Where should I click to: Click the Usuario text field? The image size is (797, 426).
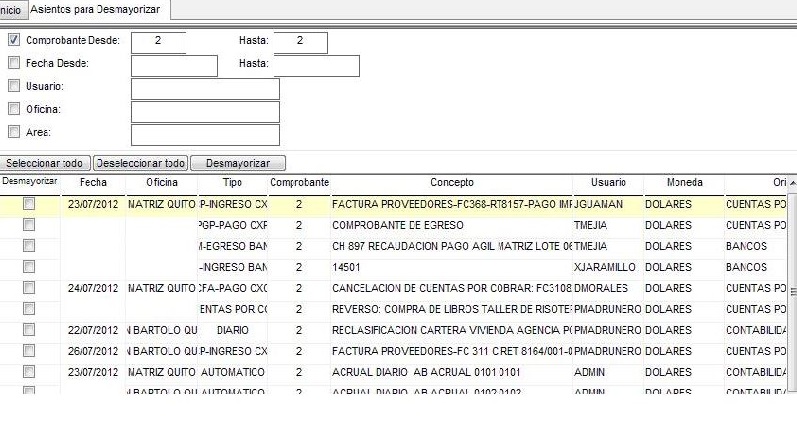point(205,89)
